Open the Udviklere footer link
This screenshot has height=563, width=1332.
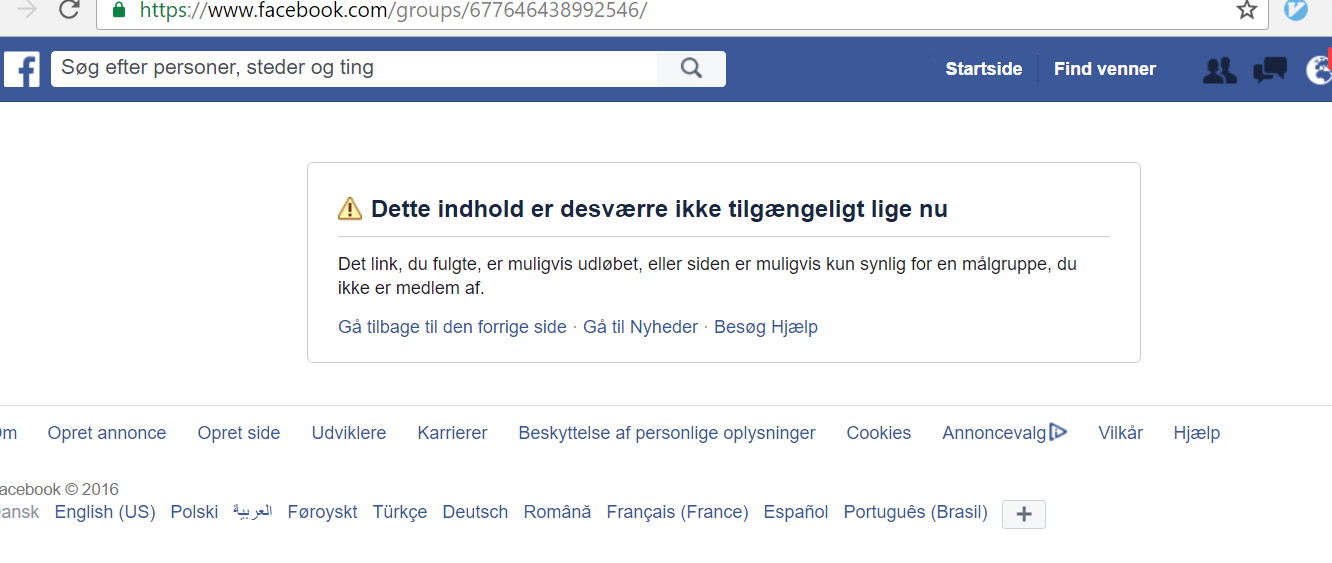point(349,433)
